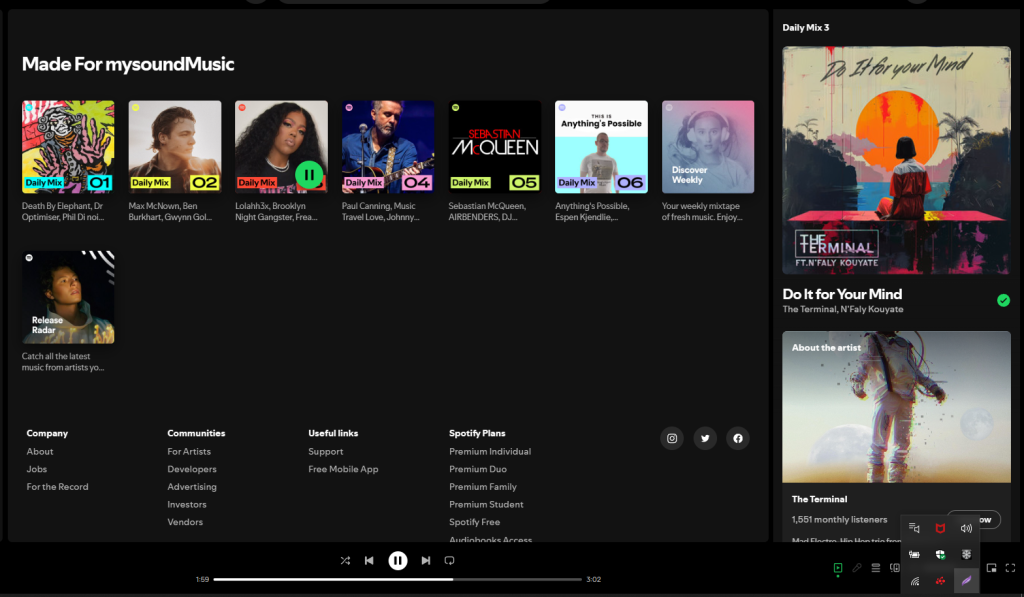Open the play queue icon
1024x597 pixels.
(x=876, y=568)
